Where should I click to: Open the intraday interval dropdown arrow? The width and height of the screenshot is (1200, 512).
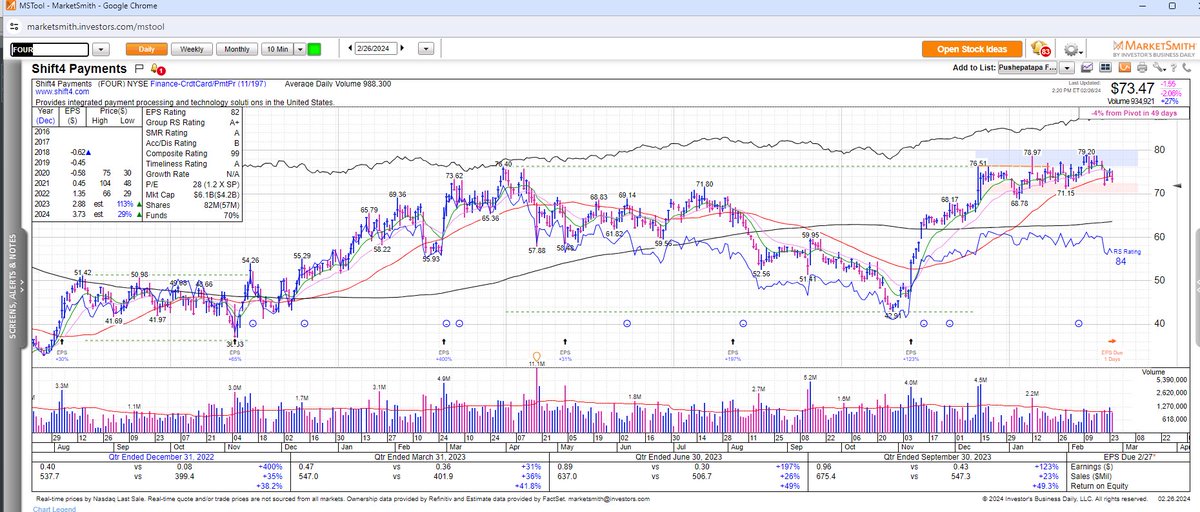(x=300, y=48)
